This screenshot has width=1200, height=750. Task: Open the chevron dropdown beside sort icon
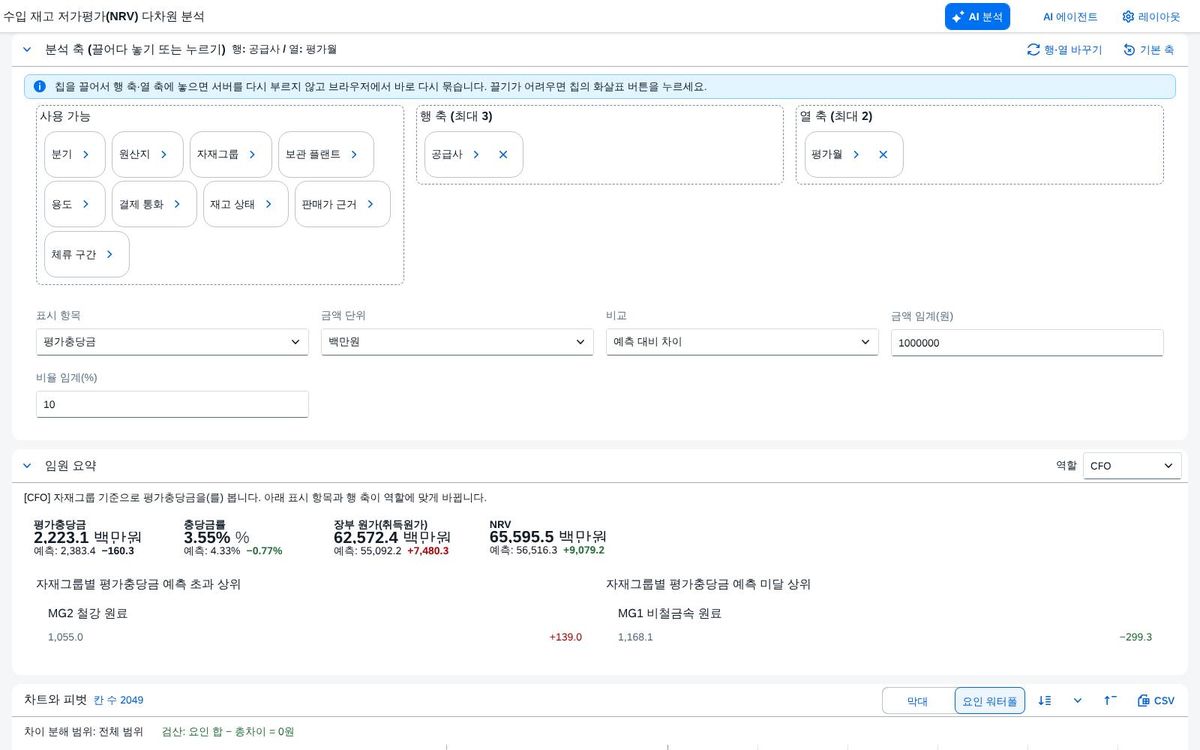coord(1077,701)
